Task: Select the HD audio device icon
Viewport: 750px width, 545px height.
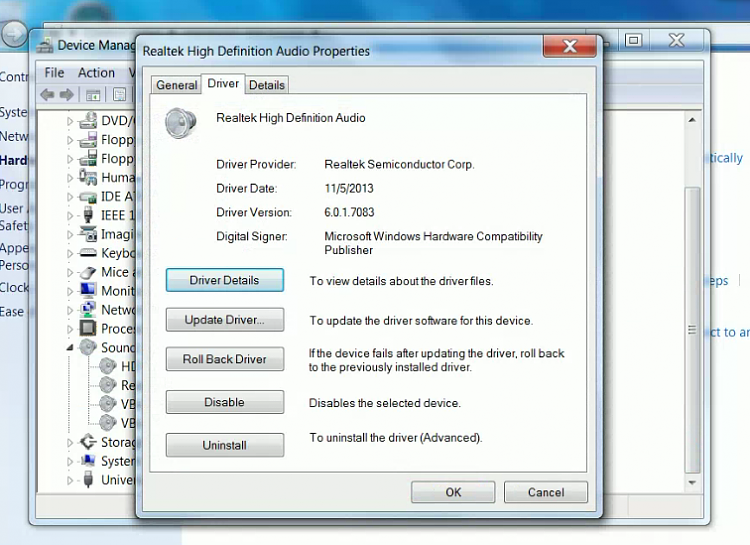Action: pyautogui.click(x=108, y=367)
